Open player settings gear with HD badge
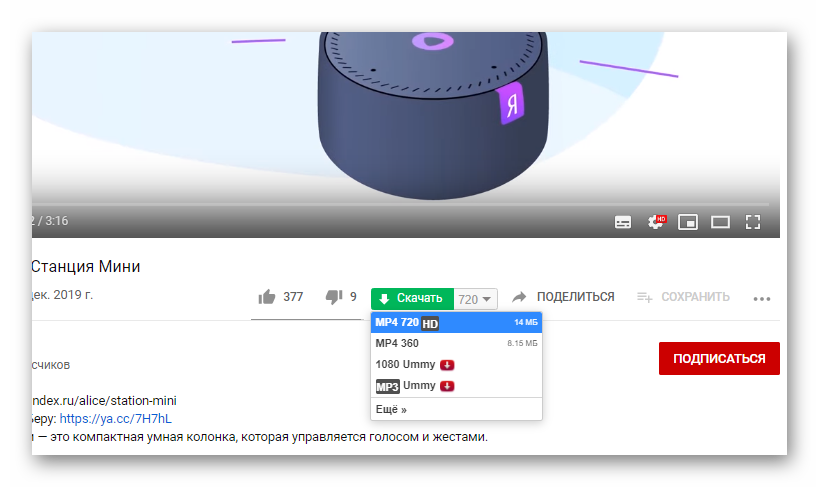This screenshot has height=487, width=819. (x=656, y=222)
